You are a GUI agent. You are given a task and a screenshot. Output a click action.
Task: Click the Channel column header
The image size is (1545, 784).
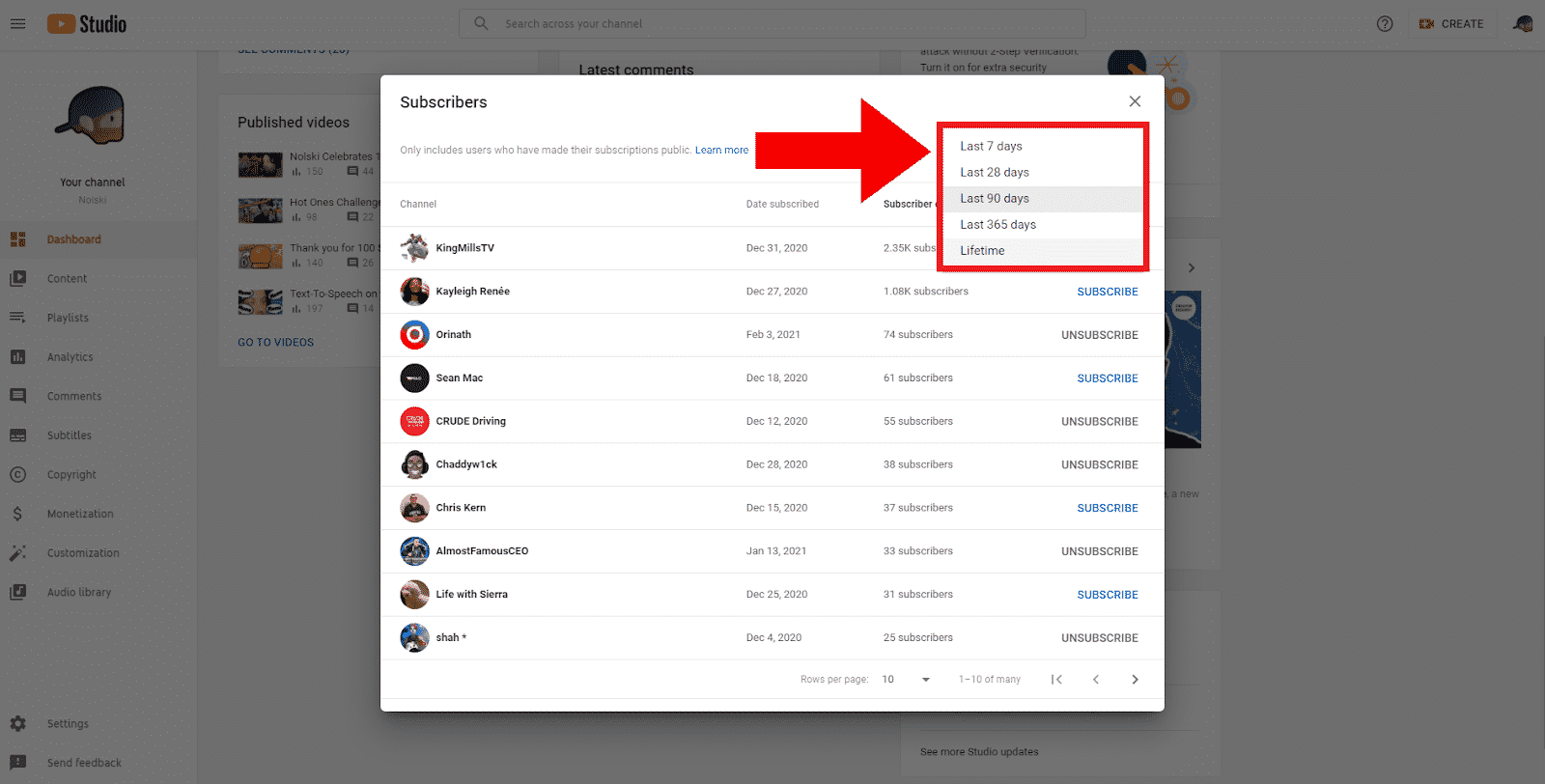(x=418, y=204)
